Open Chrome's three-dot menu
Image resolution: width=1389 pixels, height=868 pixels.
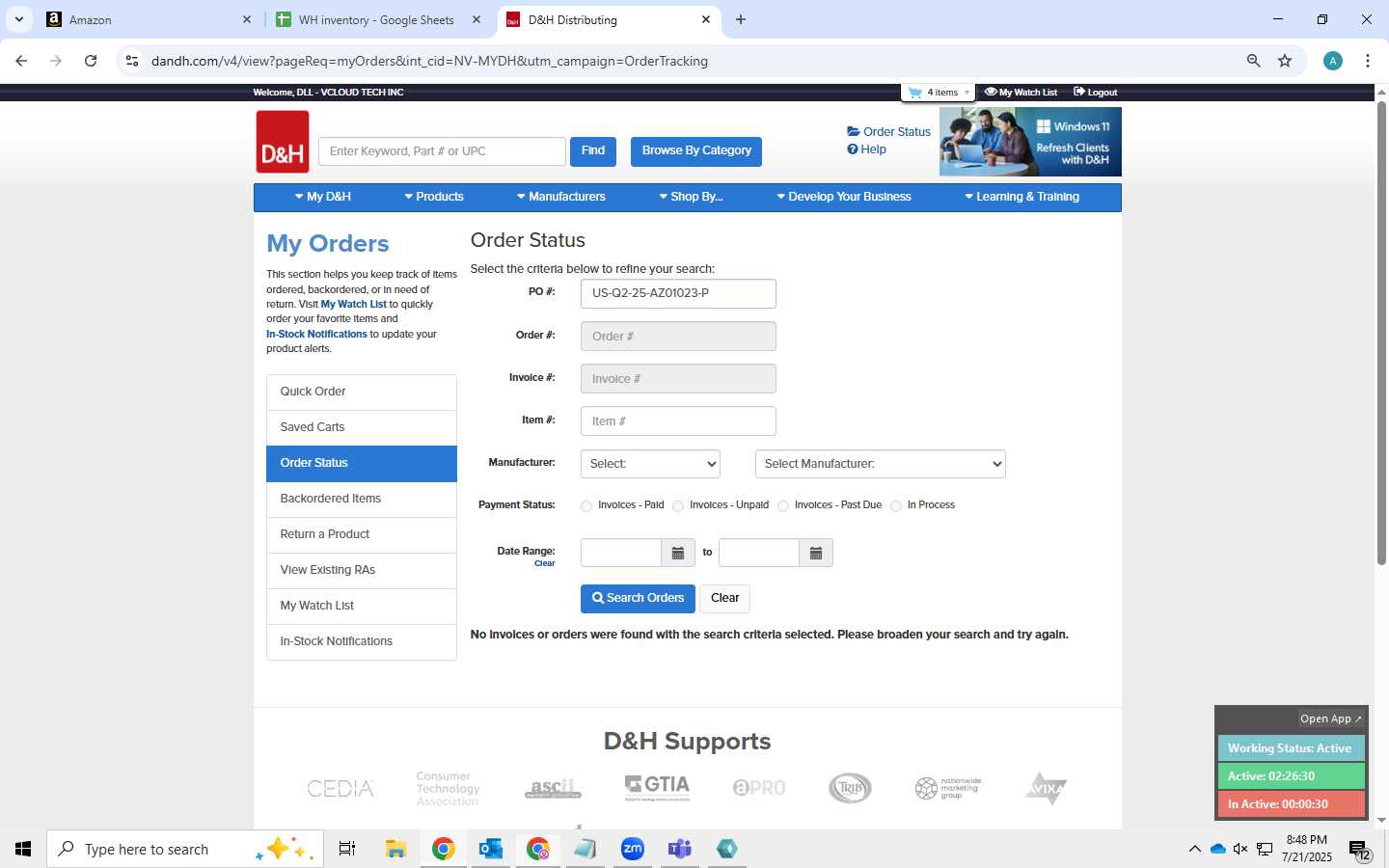(1368, 61)
